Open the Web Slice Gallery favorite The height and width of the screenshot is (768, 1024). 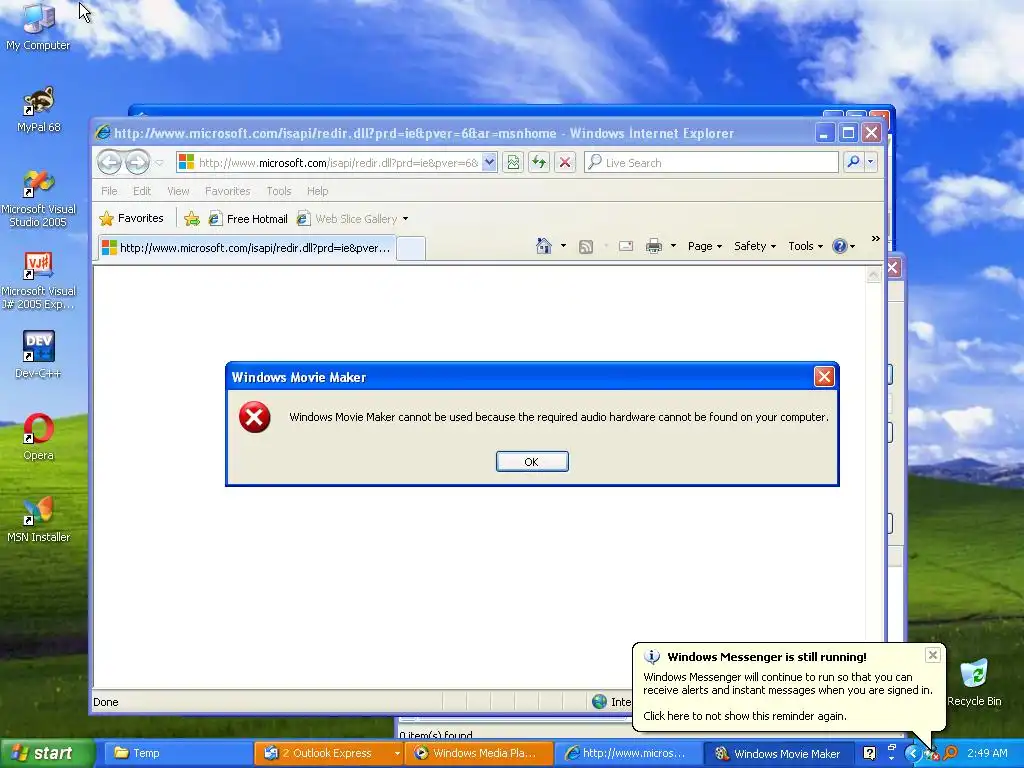347,219
